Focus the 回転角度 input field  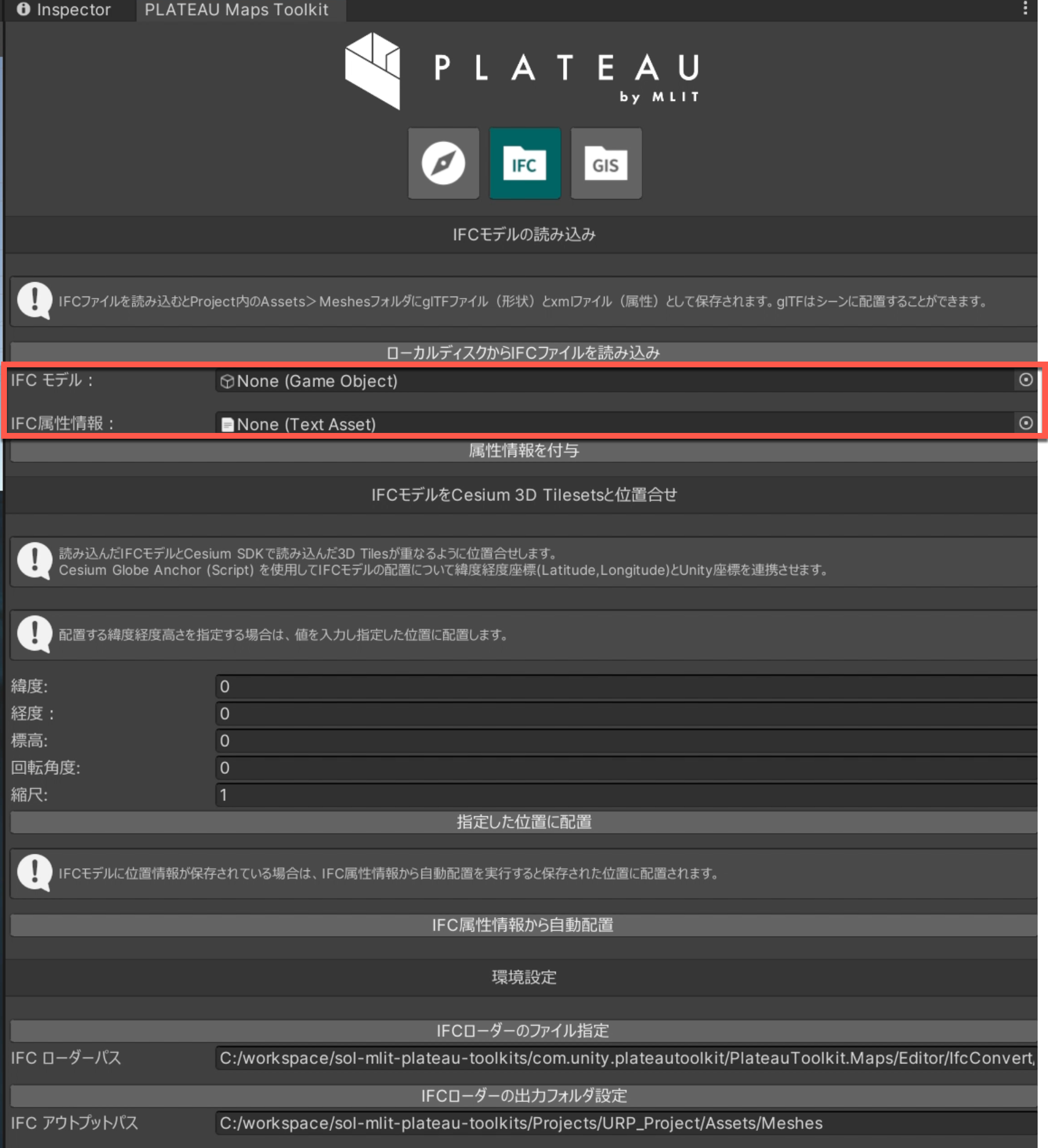pyautogui.click(x=626, y=767)
